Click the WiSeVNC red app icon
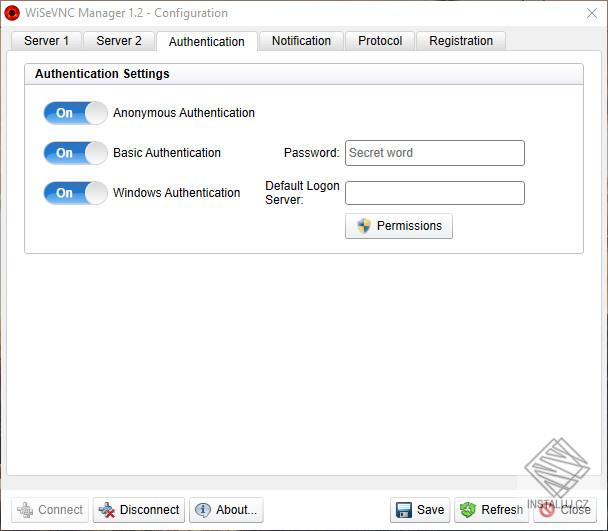The image size is (608, 531). point(12,12)
